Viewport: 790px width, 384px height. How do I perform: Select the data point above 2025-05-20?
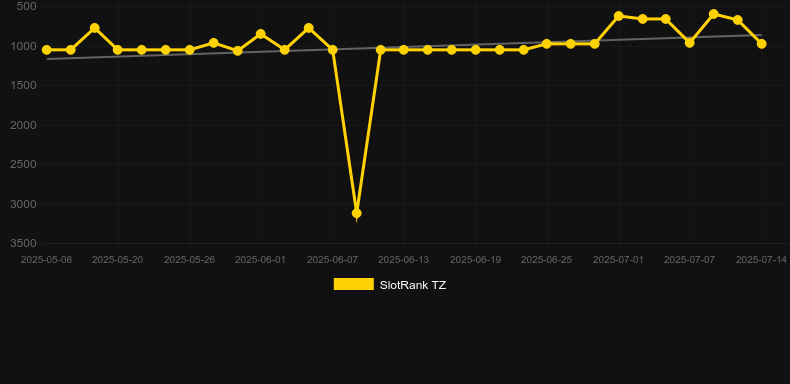point(118,50)
